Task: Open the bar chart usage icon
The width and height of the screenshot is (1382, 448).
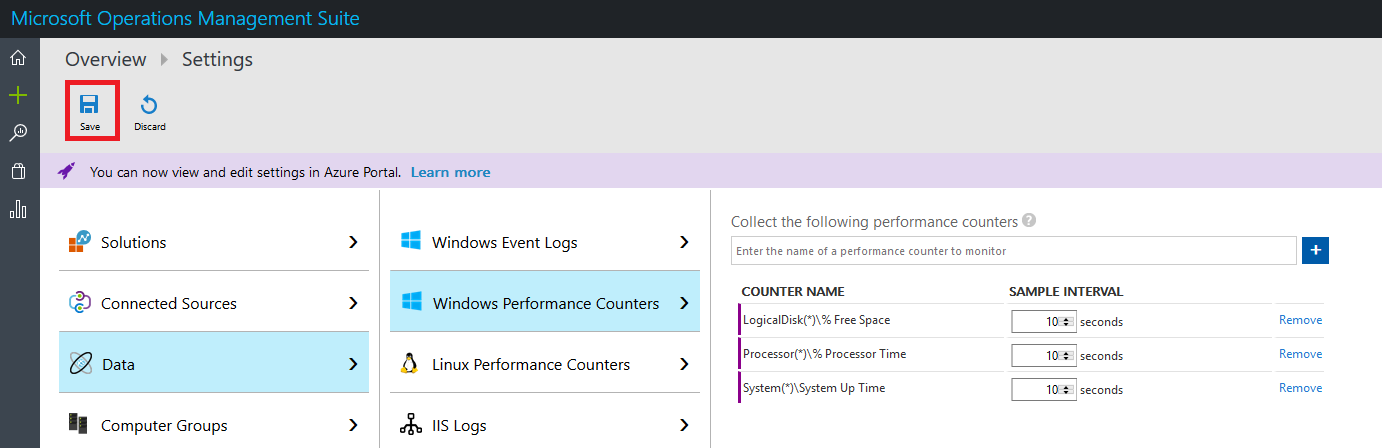Action: (x=18, y=209)
